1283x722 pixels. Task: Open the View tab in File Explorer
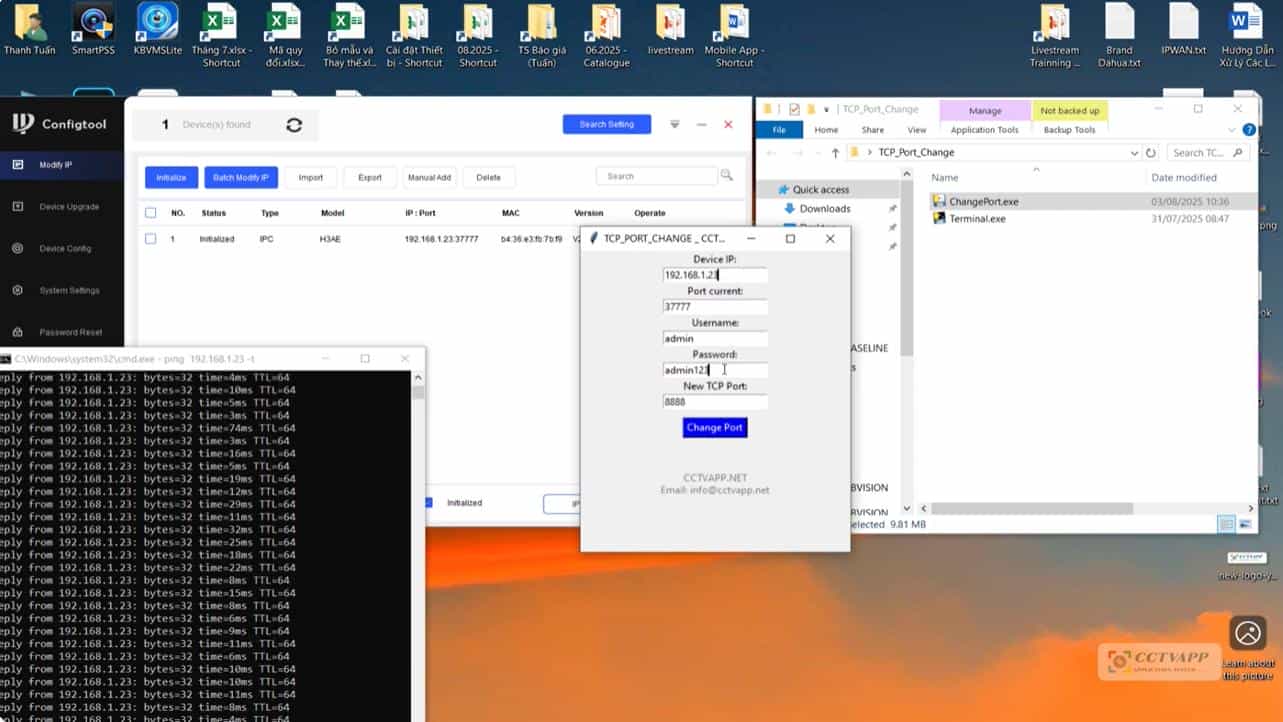pyautogui.click(x=916, y=130)
